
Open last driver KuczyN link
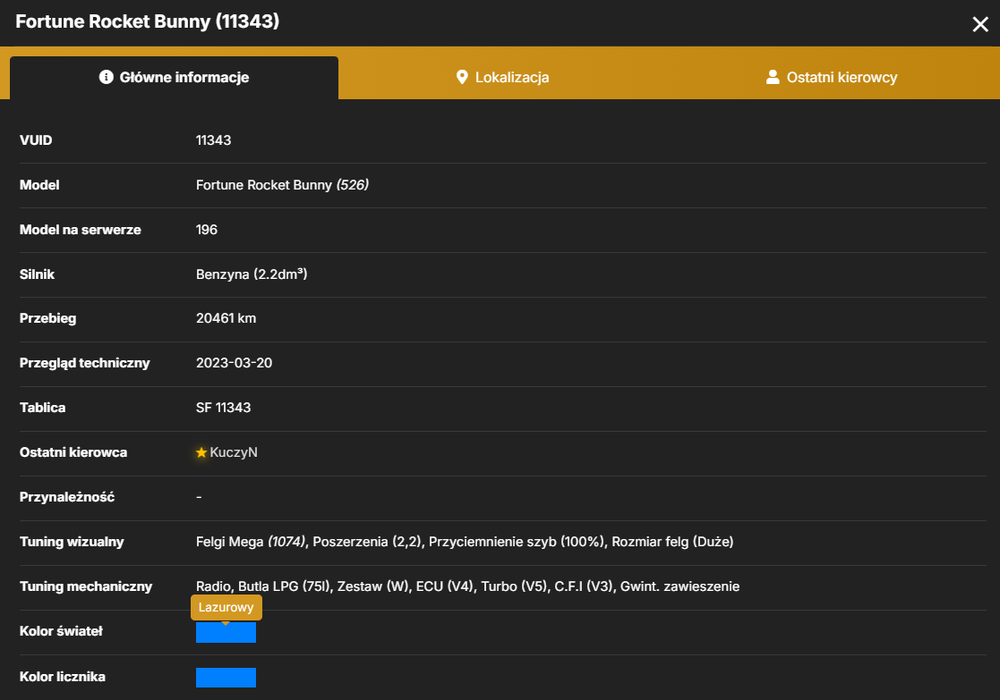(233, 452)
